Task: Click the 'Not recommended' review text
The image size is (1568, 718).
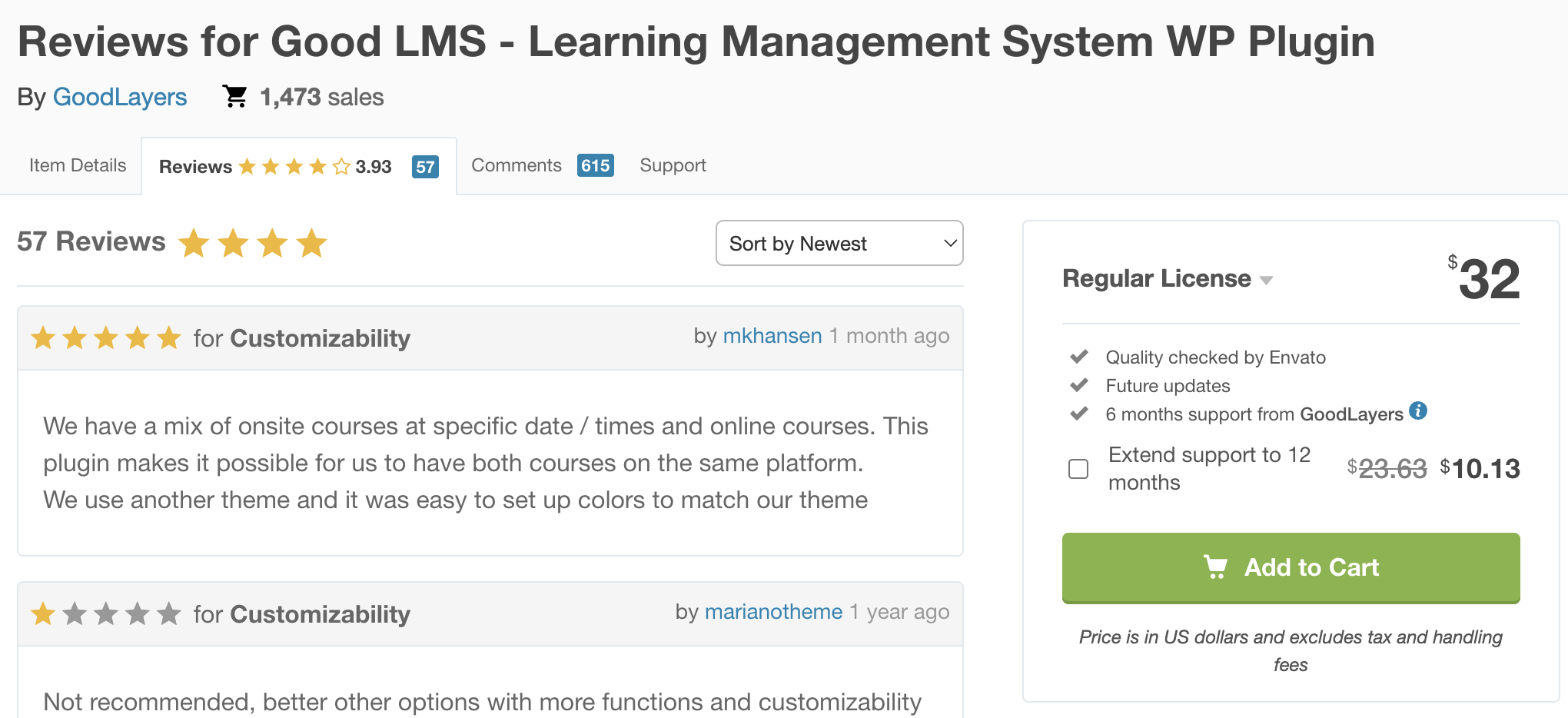Action: point(482,702)
